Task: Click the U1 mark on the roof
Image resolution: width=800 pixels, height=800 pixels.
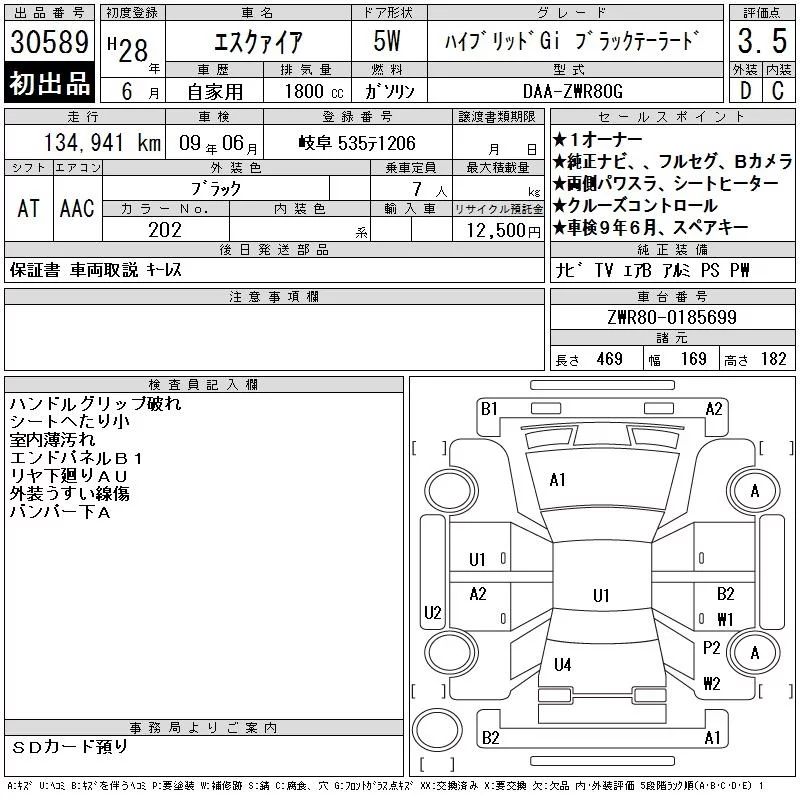Action: [601, 595]
